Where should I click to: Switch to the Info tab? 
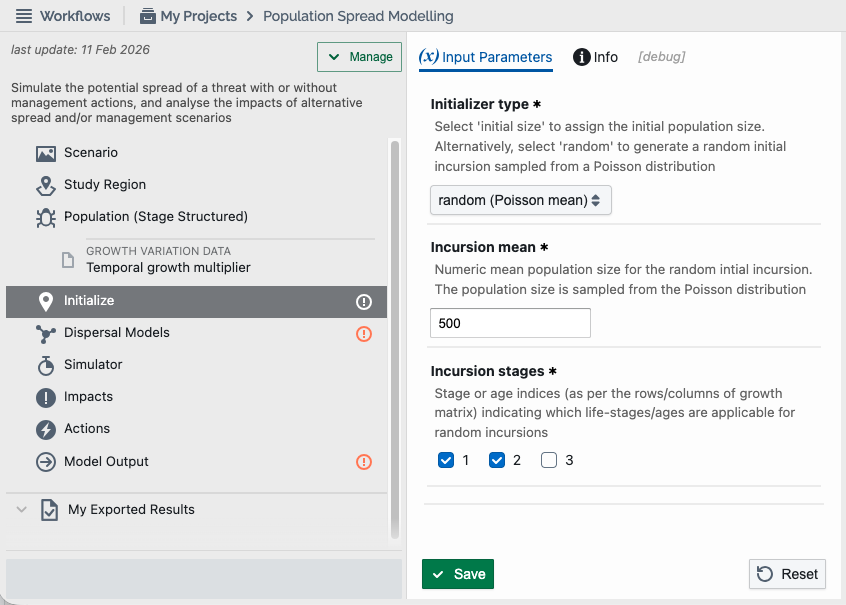point(595,57)
